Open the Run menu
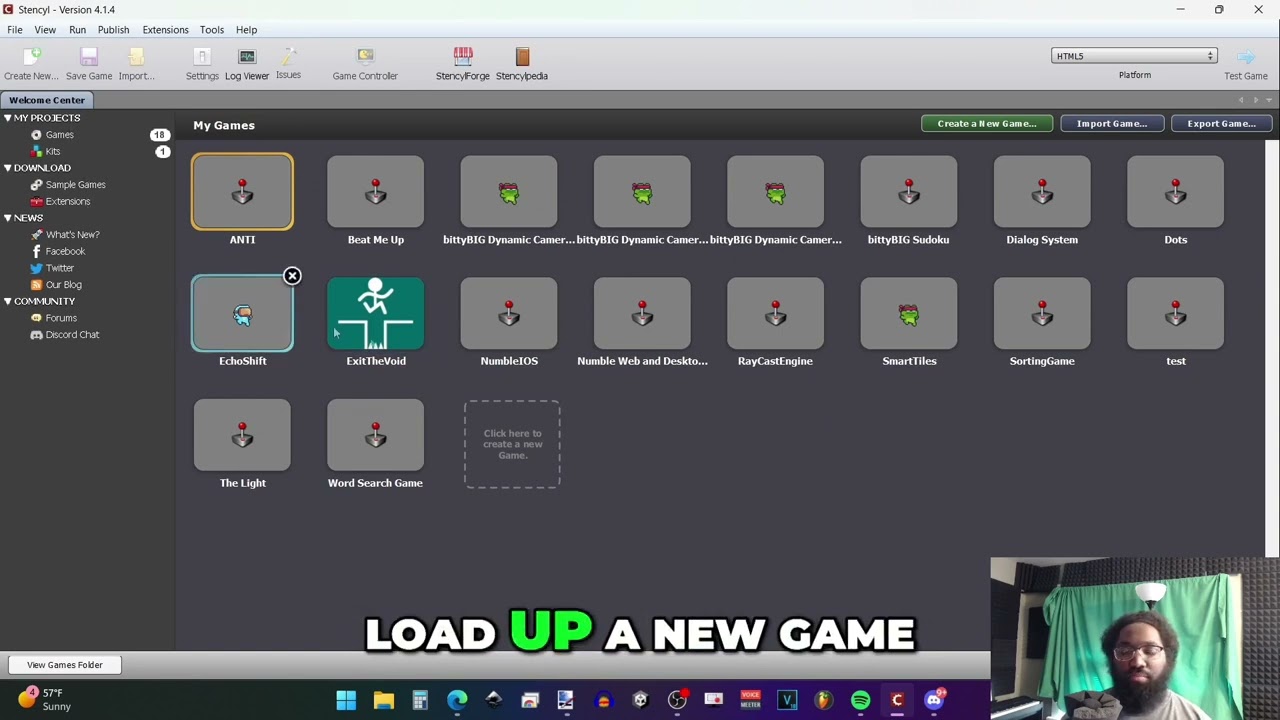 click(x=77, y=30)
